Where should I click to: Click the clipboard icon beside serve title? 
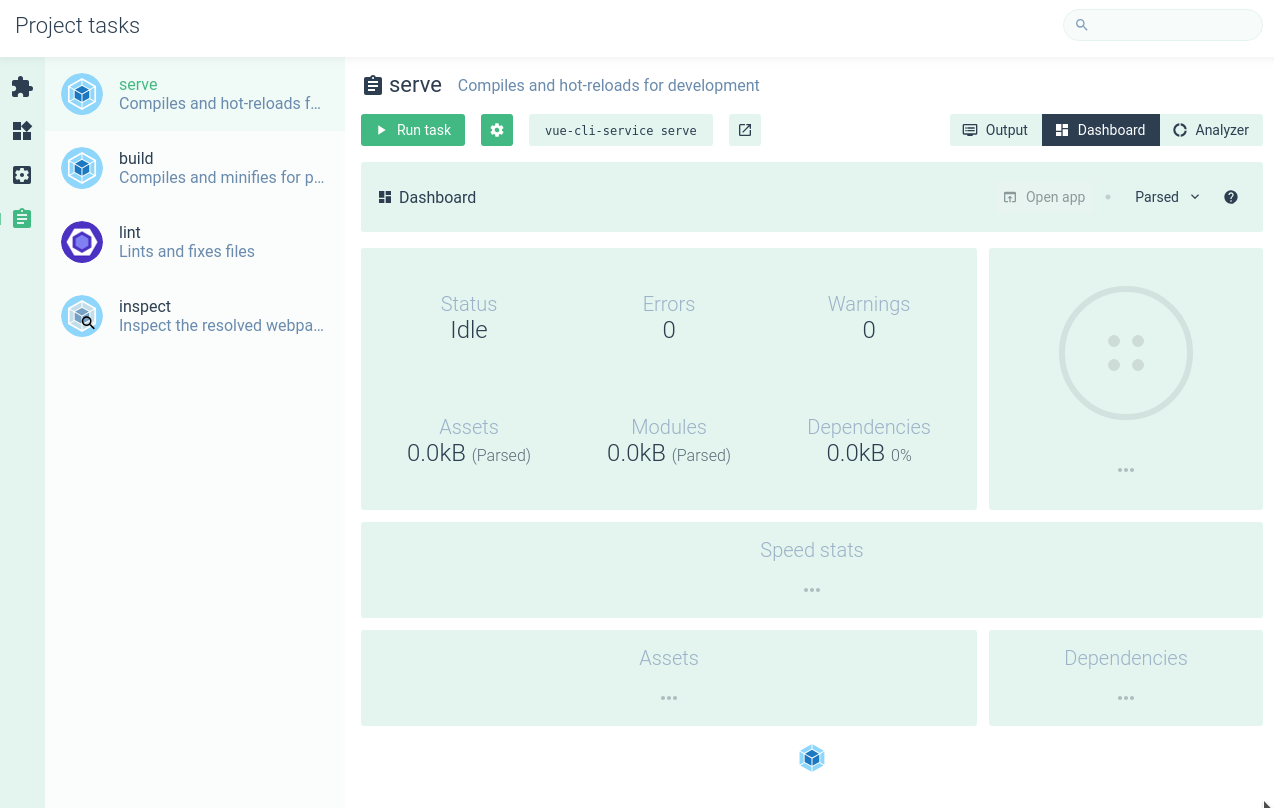[x=373, y=86]
